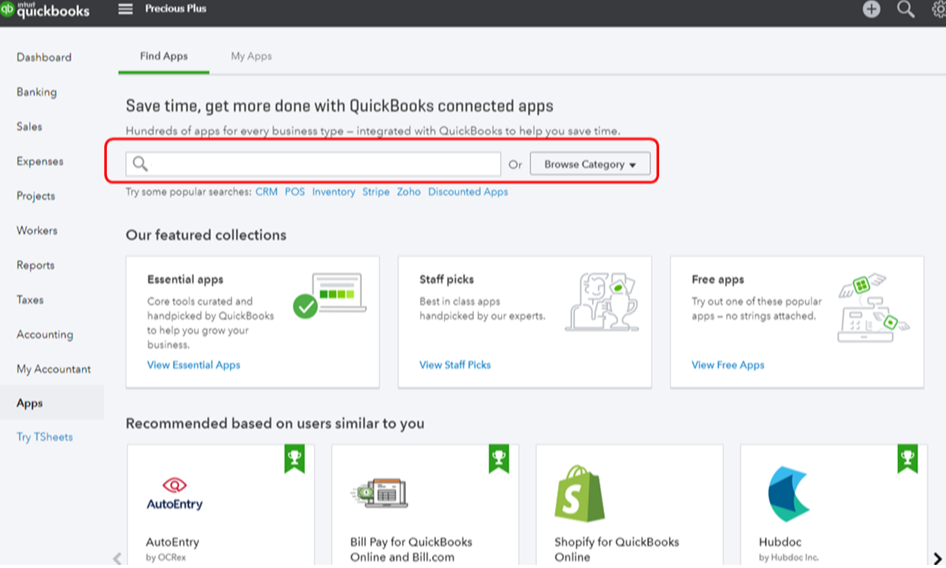Open Dashboard in the sidebar
946x568 pixels.
click(44, 57)
